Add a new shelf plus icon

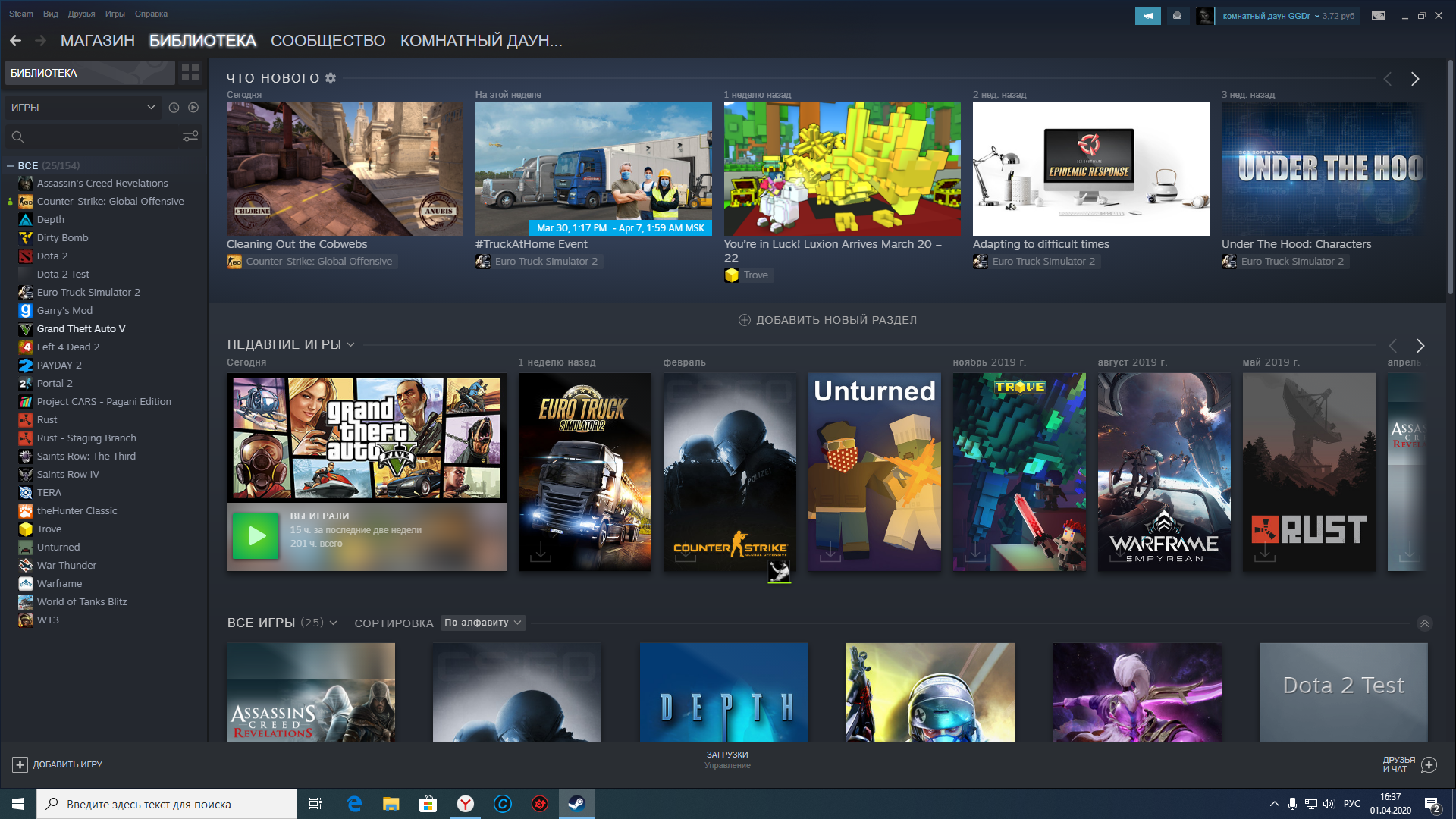[x=745, y=320]
